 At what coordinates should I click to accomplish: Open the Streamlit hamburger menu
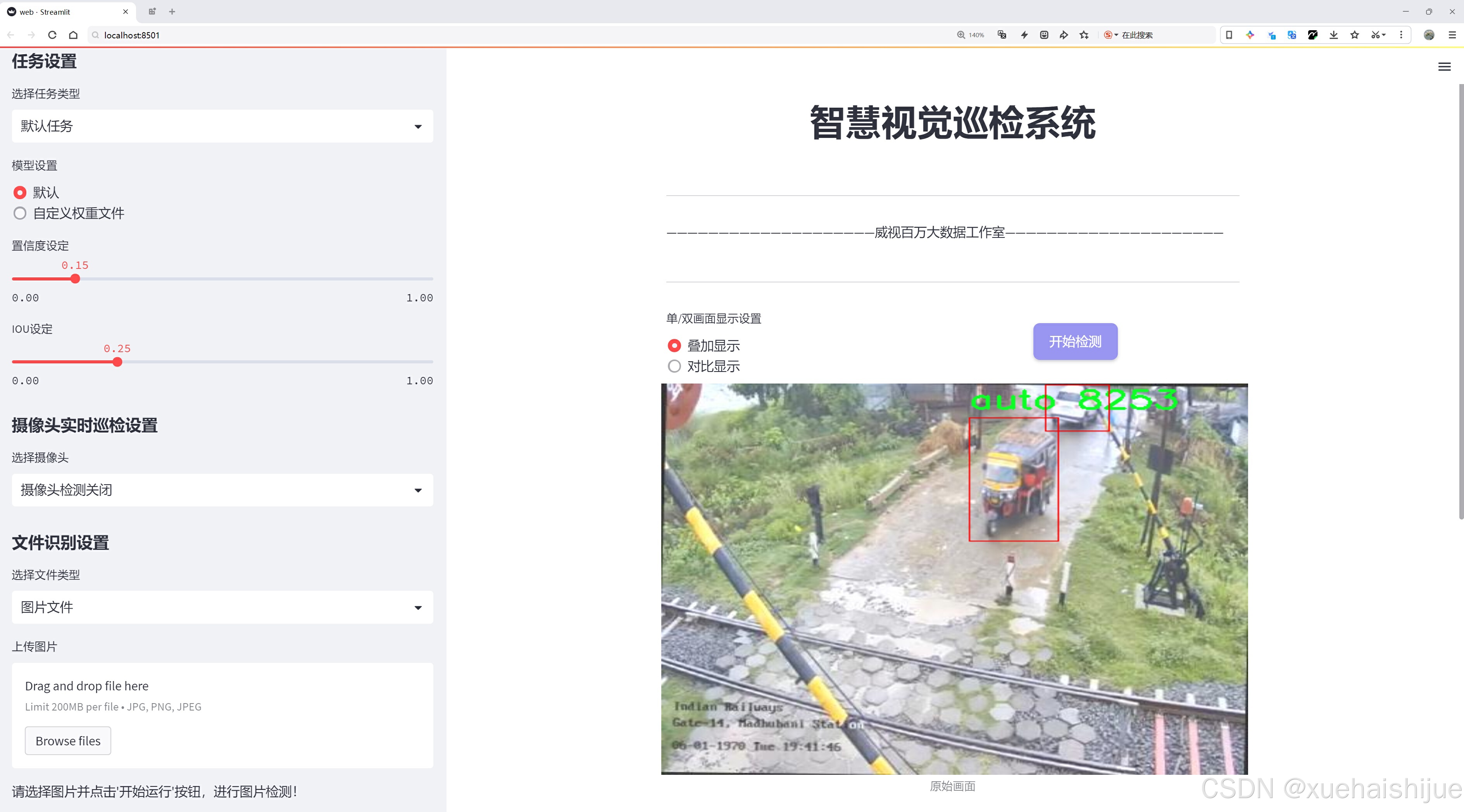1443,67
